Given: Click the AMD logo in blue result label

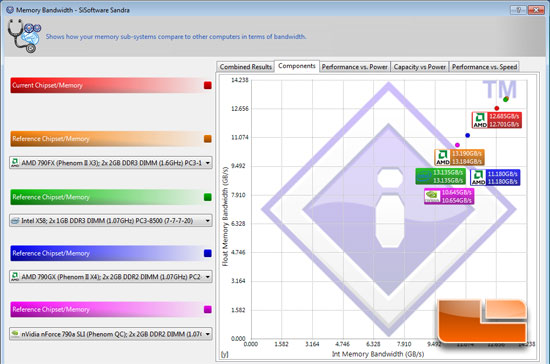Looking at the screenshot, I should click(x=478, y=177).
